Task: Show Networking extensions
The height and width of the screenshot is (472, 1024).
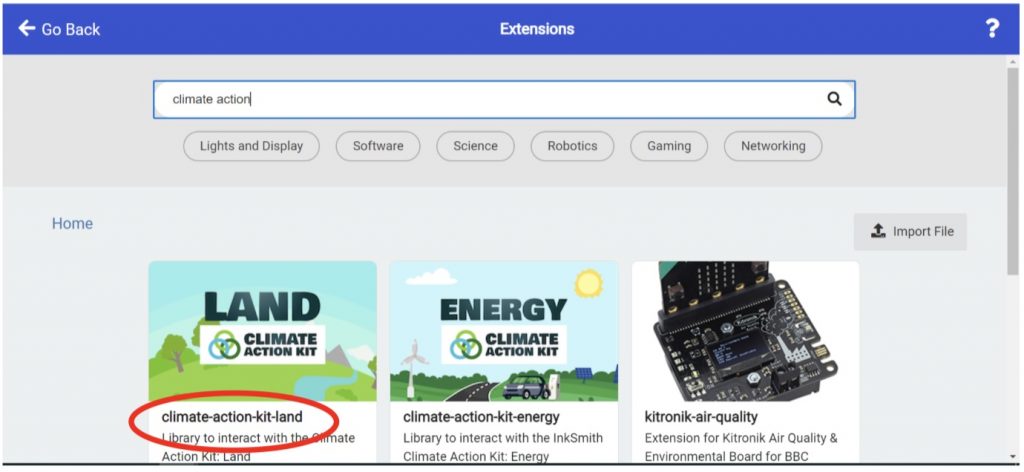Action: 773,146
